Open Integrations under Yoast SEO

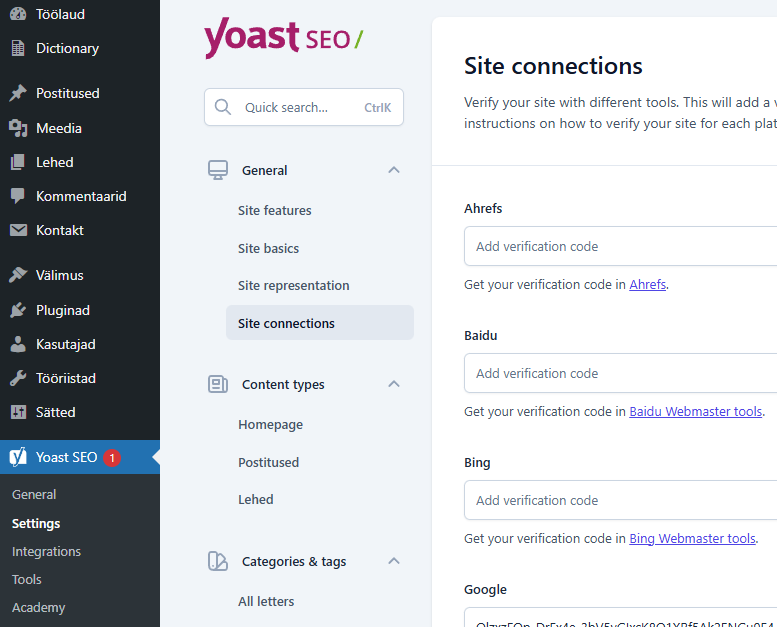(x=46, y=551)
